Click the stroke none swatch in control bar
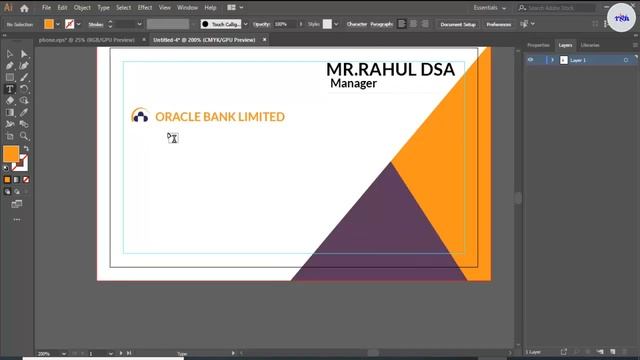Viewport: 640px width, 360px height. pos(70,24)
